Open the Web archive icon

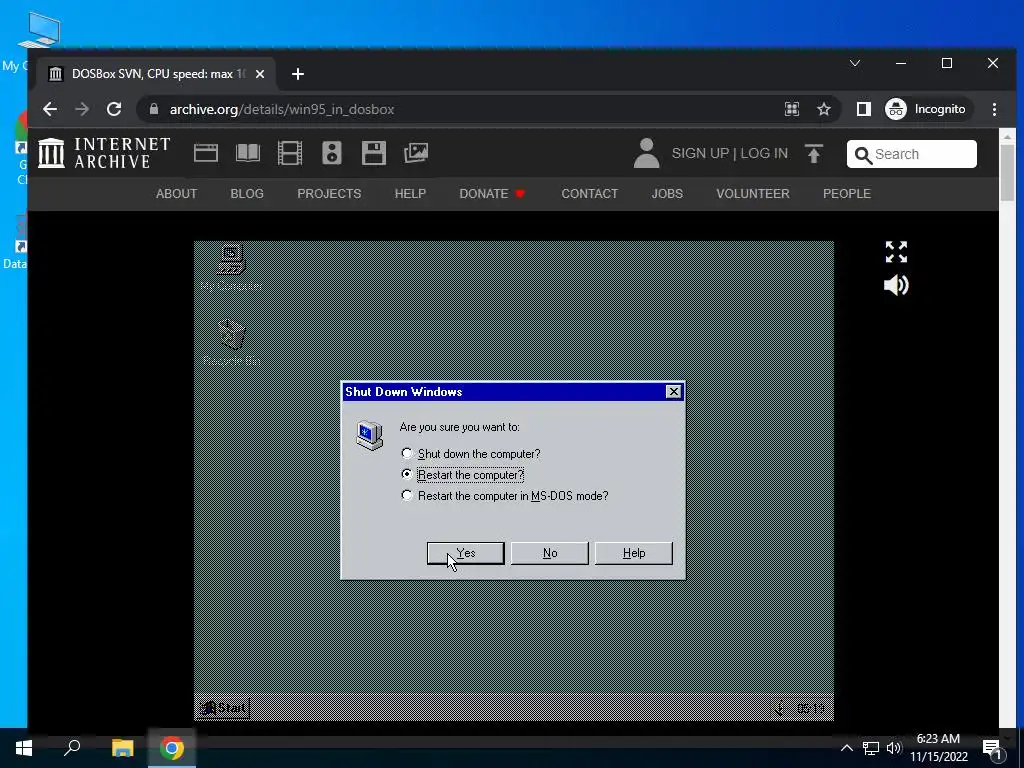pyautogui.click(x=206, y=153)
